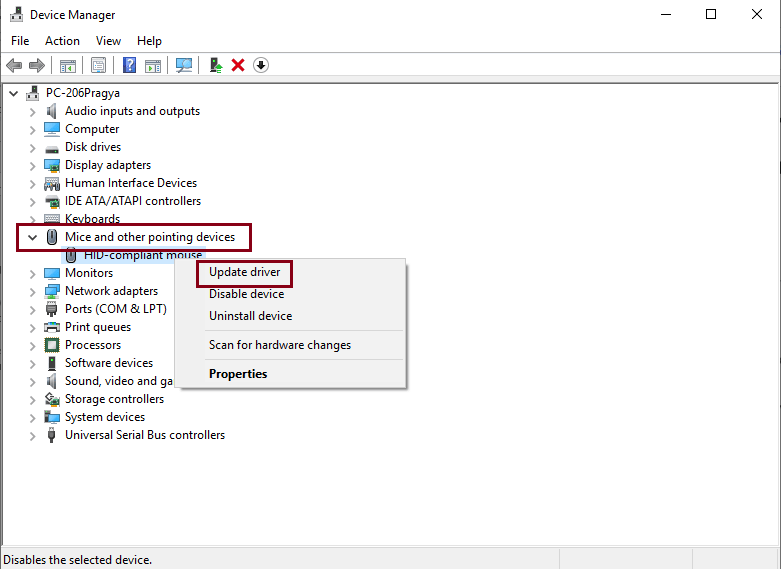This screenshot has width=781, height=569.
Task: Minimize the Device Manager window
Action: (x=666, y=14)
